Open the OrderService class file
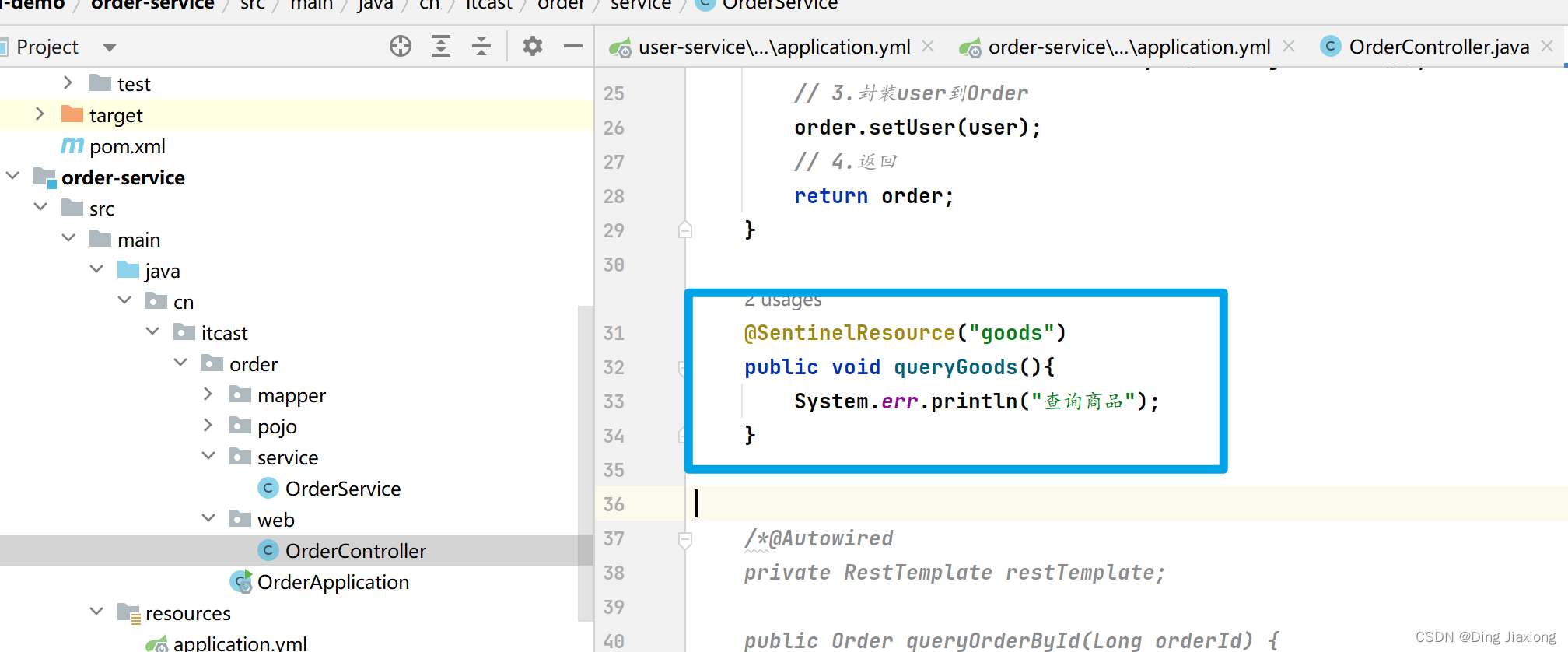The width and height of the screenshot is (1568, 652). [343, 489]
